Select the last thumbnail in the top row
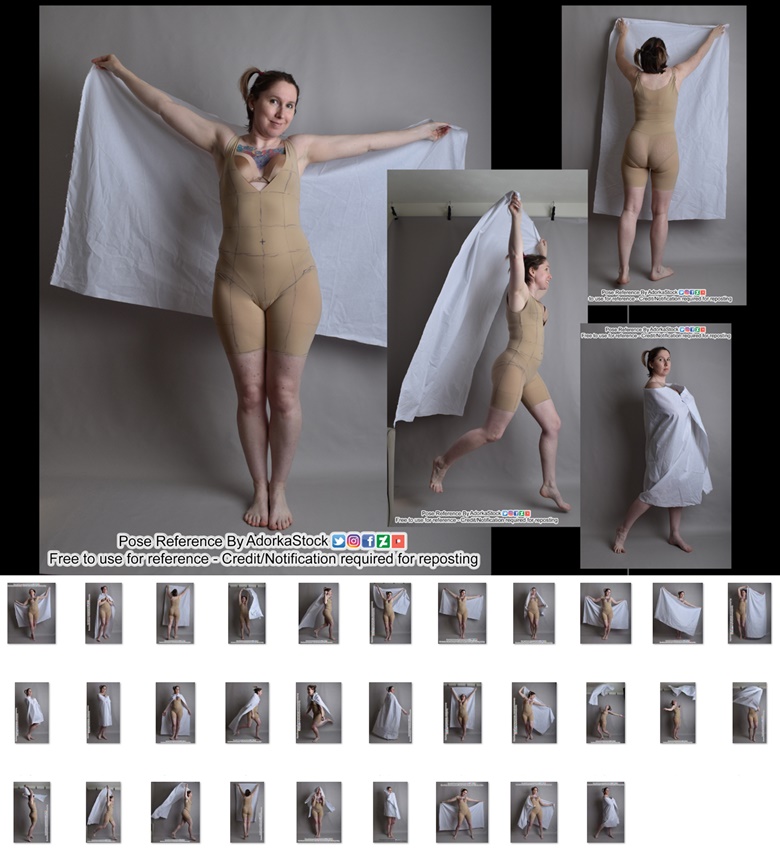780x863 pixels. point(749,613)
